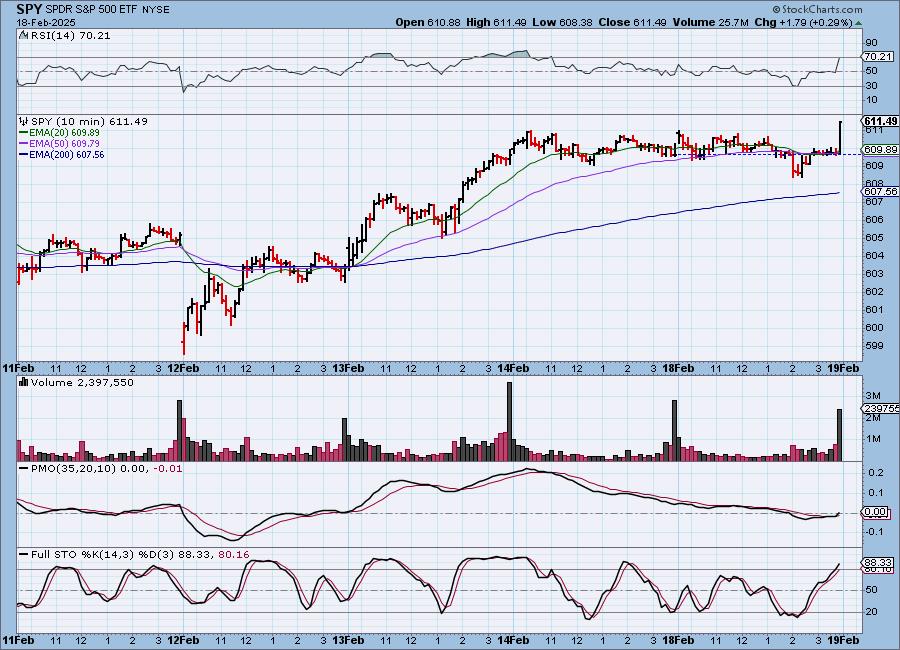Click the 602 price axis label

click(x=874, y=291)
